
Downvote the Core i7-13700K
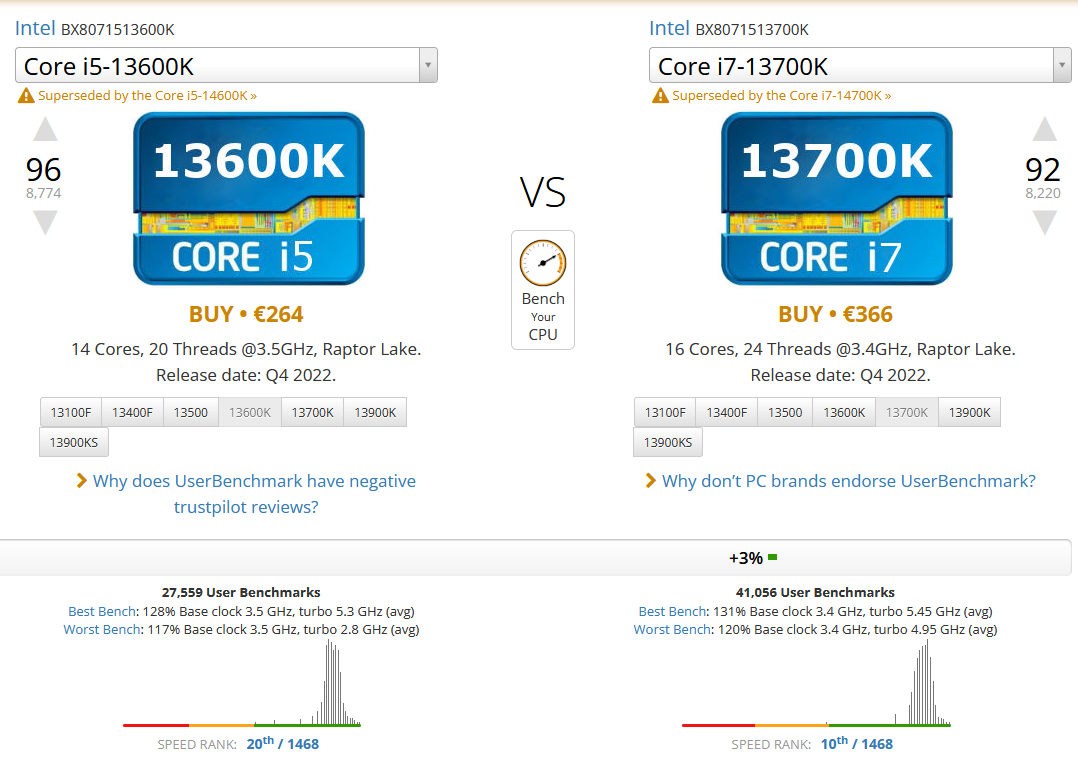[1044, 223]
